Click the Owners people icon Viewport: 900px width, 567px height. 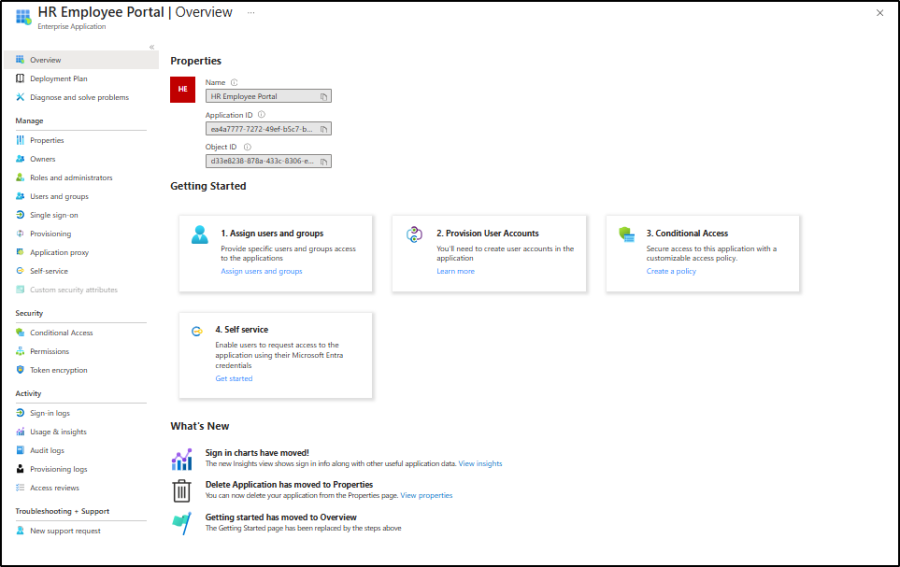[20, 159]
